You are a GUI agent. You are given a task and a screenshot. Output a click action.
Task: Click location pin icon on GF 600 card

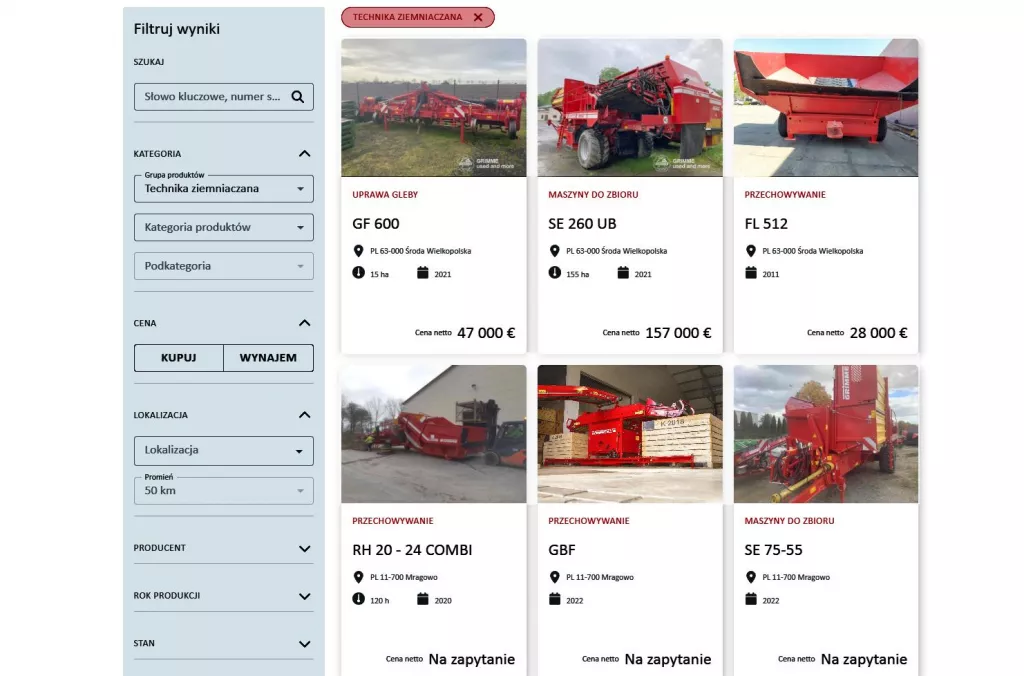click(358, 251)
